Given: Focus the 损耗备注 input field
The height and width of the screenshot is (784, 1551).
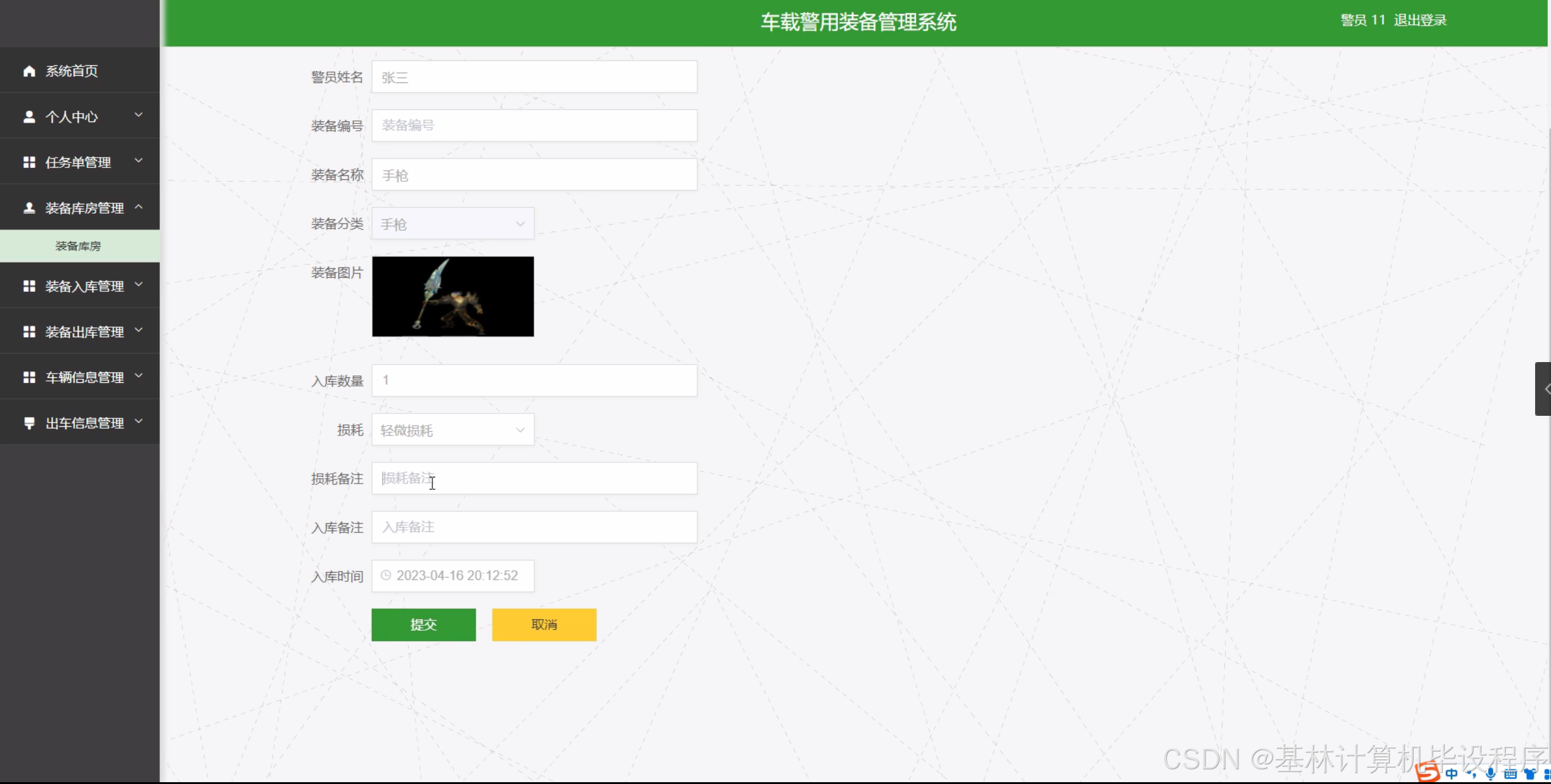Looking at the screenshot, I should [x=534, y=478].
